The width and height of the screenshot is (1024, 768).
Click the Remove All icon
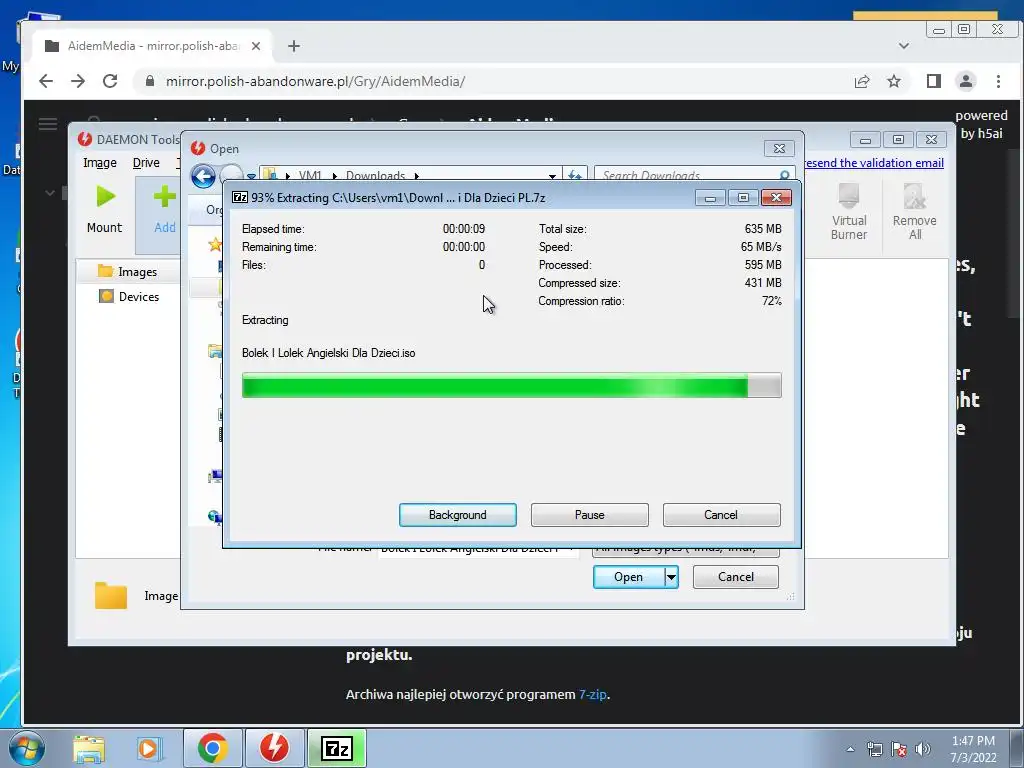tap(914, 197)
